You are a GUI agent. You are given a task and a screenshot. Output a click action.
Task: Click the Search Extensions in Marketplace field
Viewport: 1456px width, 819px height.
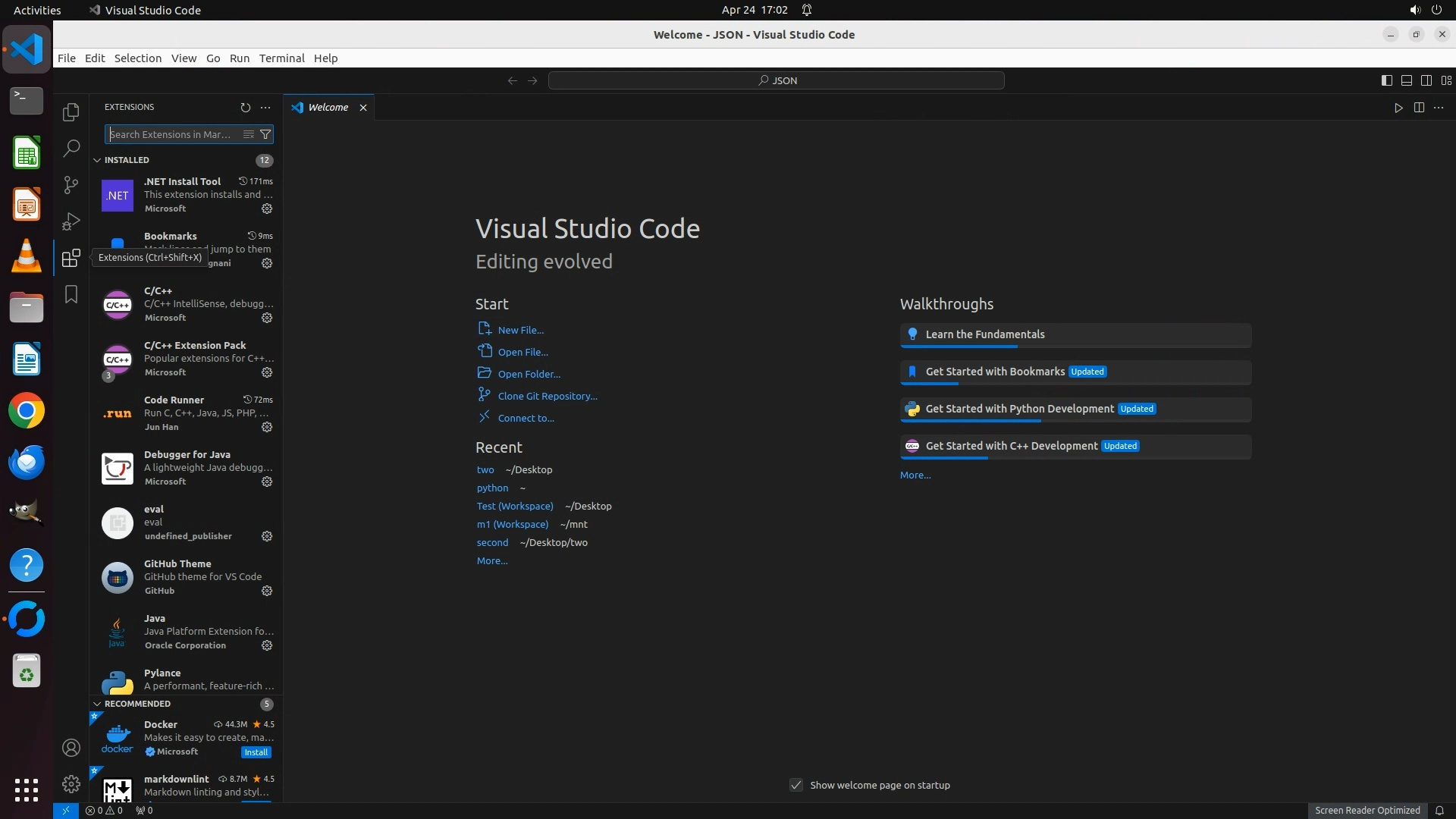click(172, 134)
